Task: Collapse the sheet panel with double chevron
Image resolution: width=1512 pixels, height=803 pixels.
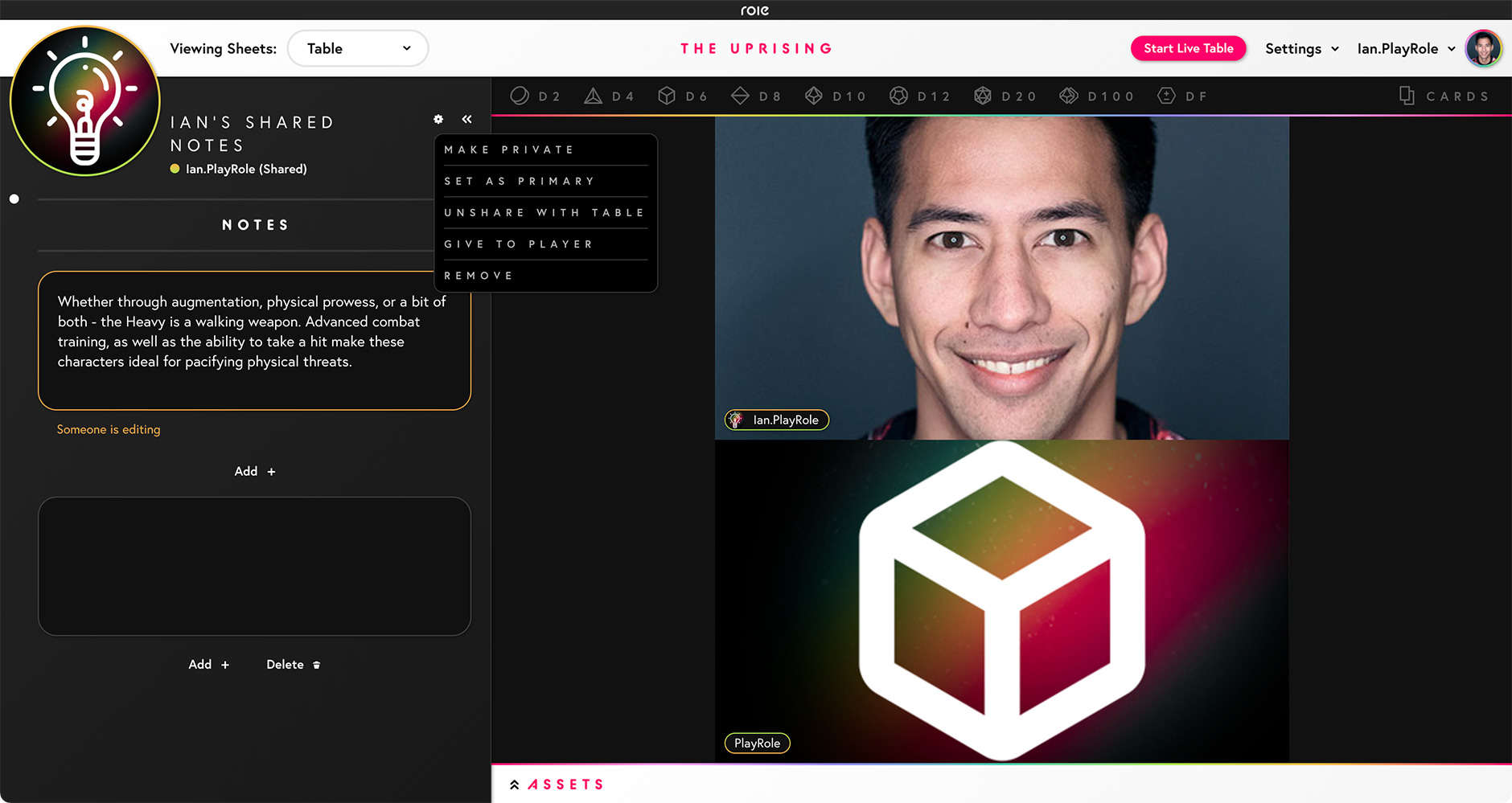Action: [467, 119]
